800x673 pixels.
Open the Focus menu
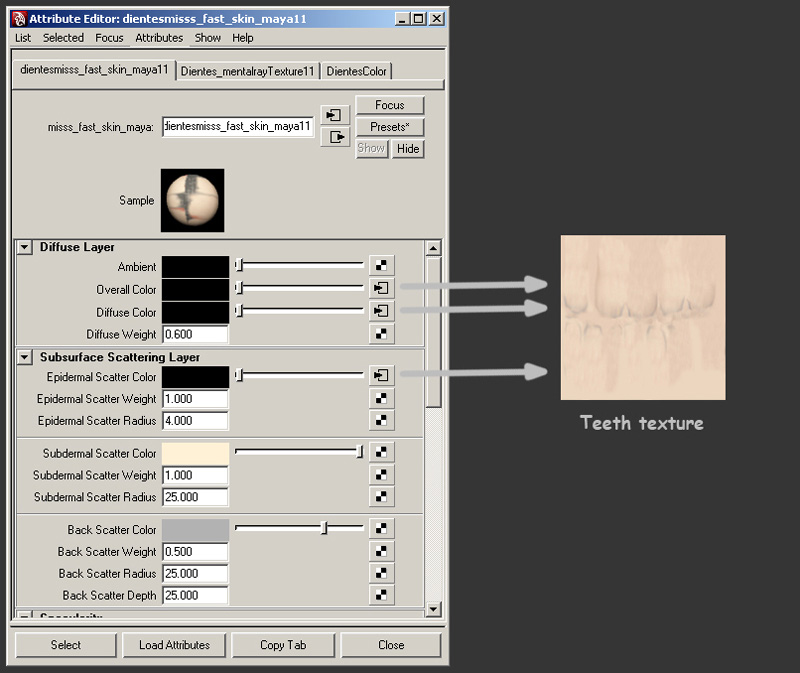pyautogui.click(x=109, y=38)
